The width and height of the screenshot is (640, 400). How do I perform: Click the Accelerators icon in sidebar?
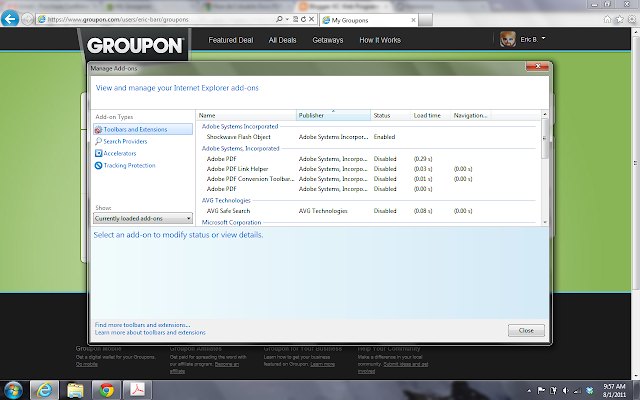pyautogui.click(x=98, y=153)
